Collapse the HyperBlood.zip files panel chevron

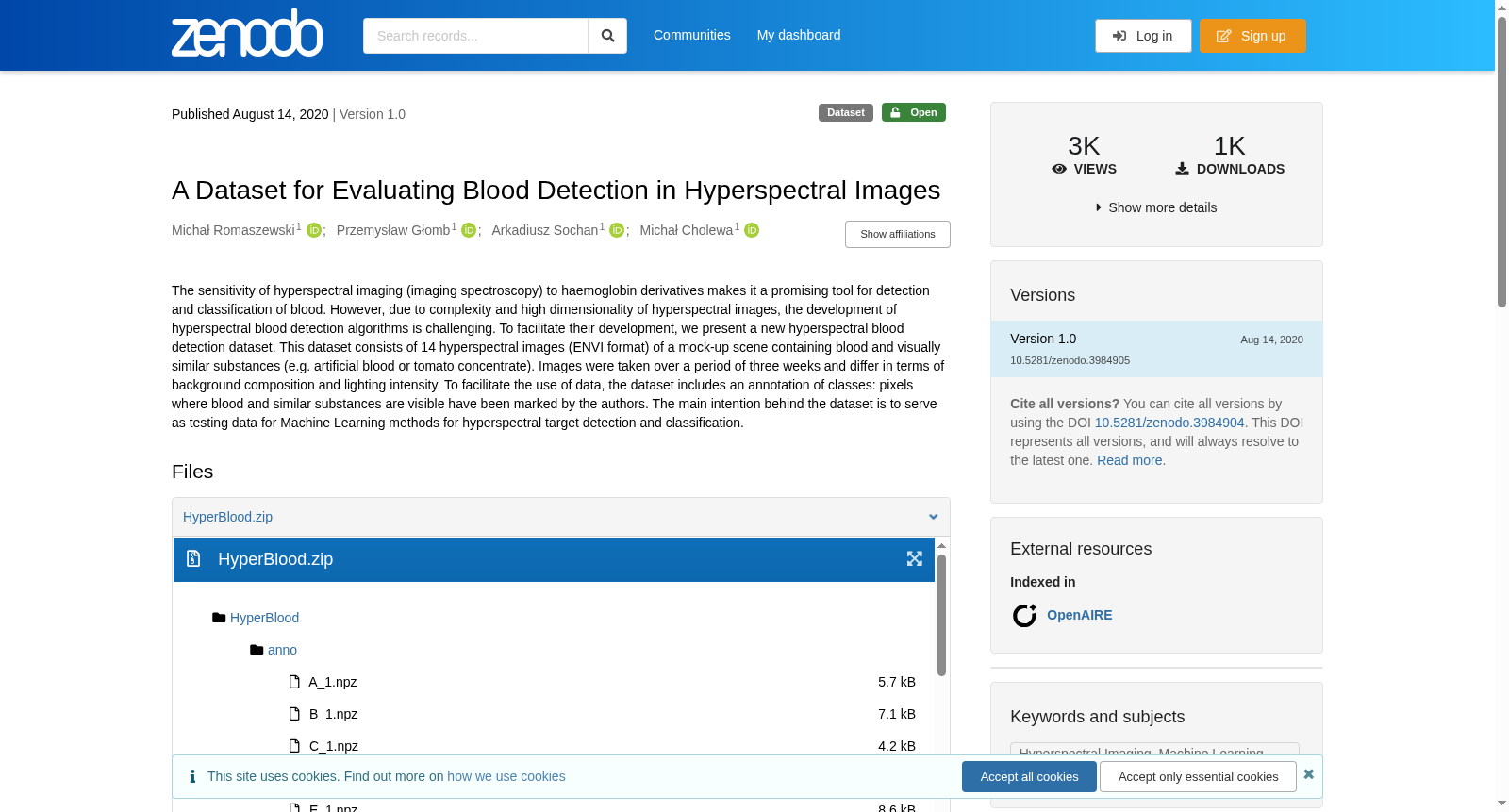point(933,517)
